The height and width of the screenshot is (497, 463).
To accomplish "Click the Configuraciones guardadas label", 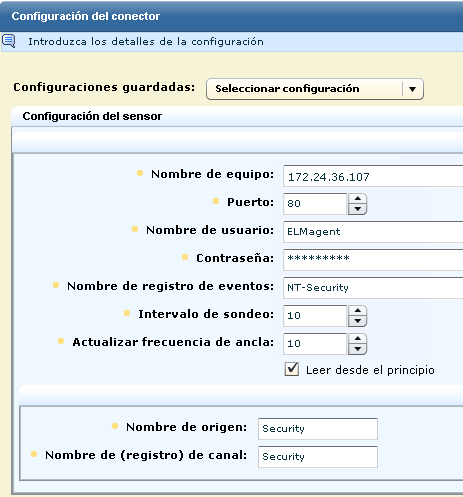I will tap(104, 87).
